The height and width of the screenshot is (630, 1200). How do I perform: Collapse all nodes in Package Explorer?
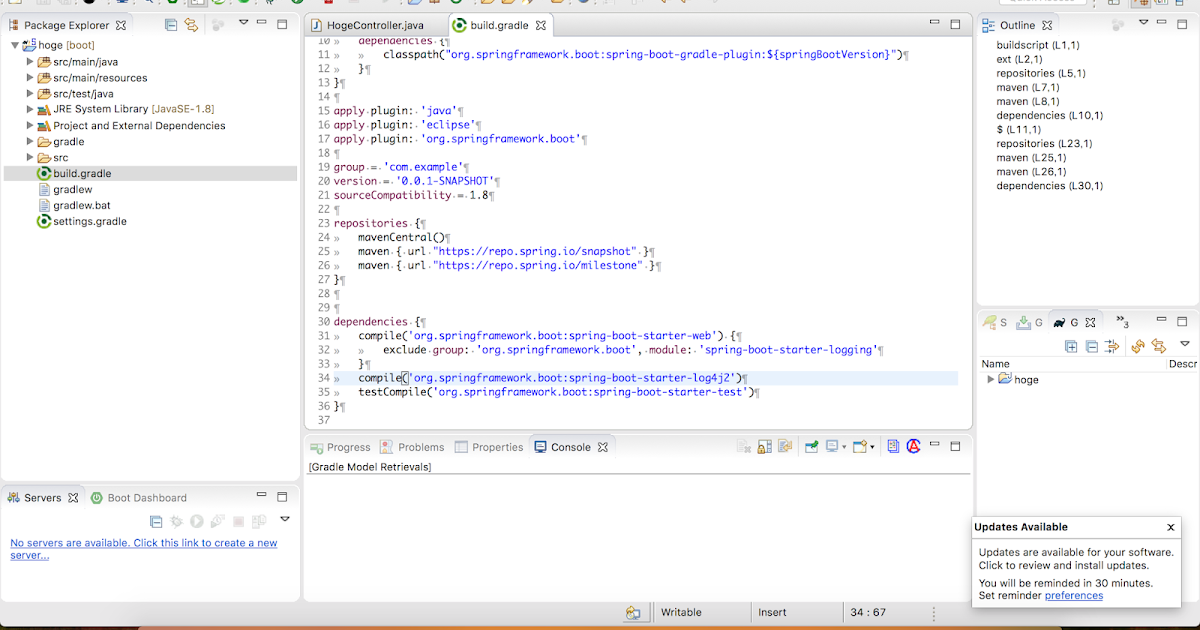[171, 25]
